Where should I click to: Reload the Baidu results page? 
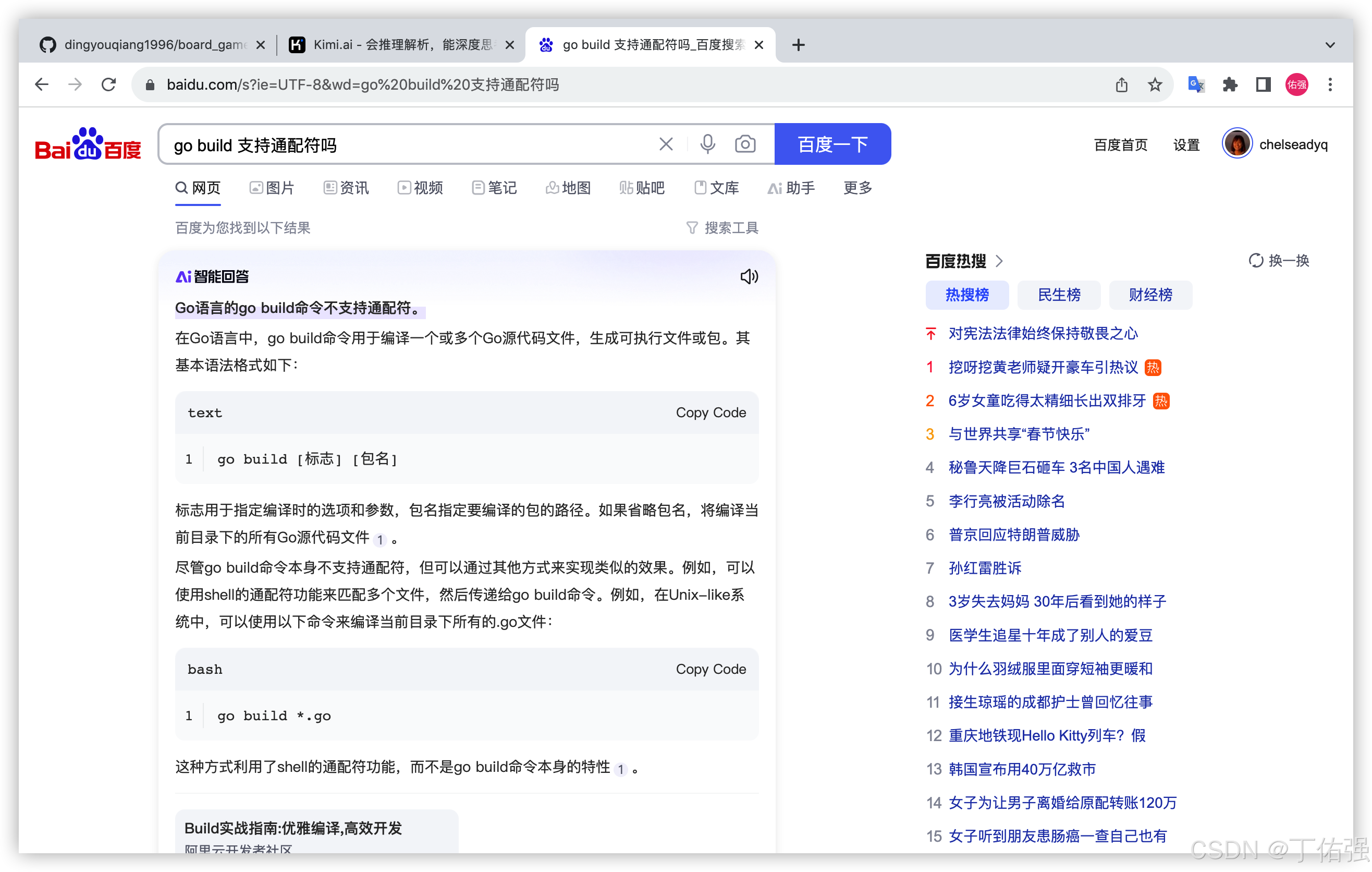click(108, 85)
